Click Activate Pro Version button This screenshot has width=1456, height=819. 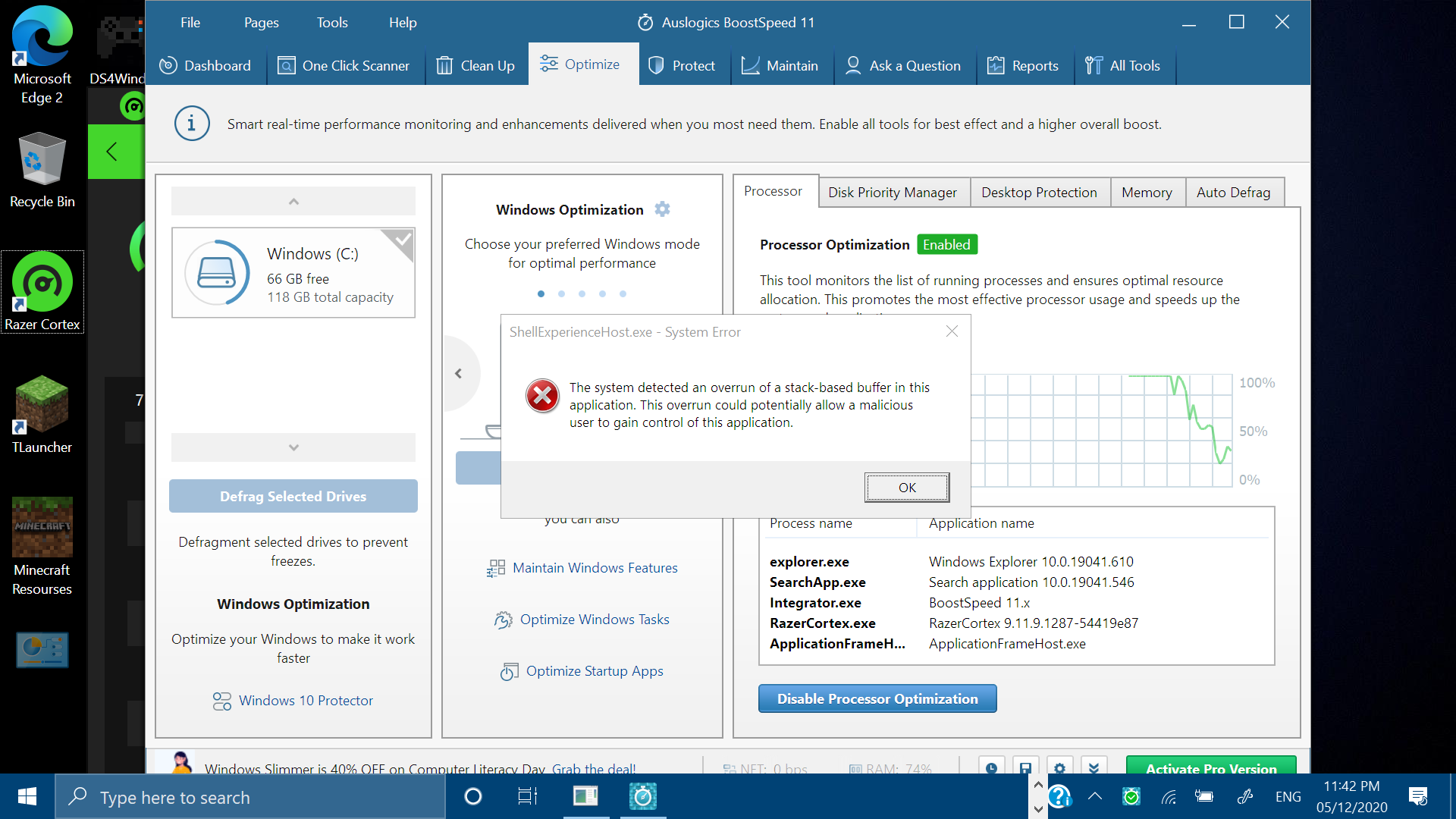(1211, 765)
